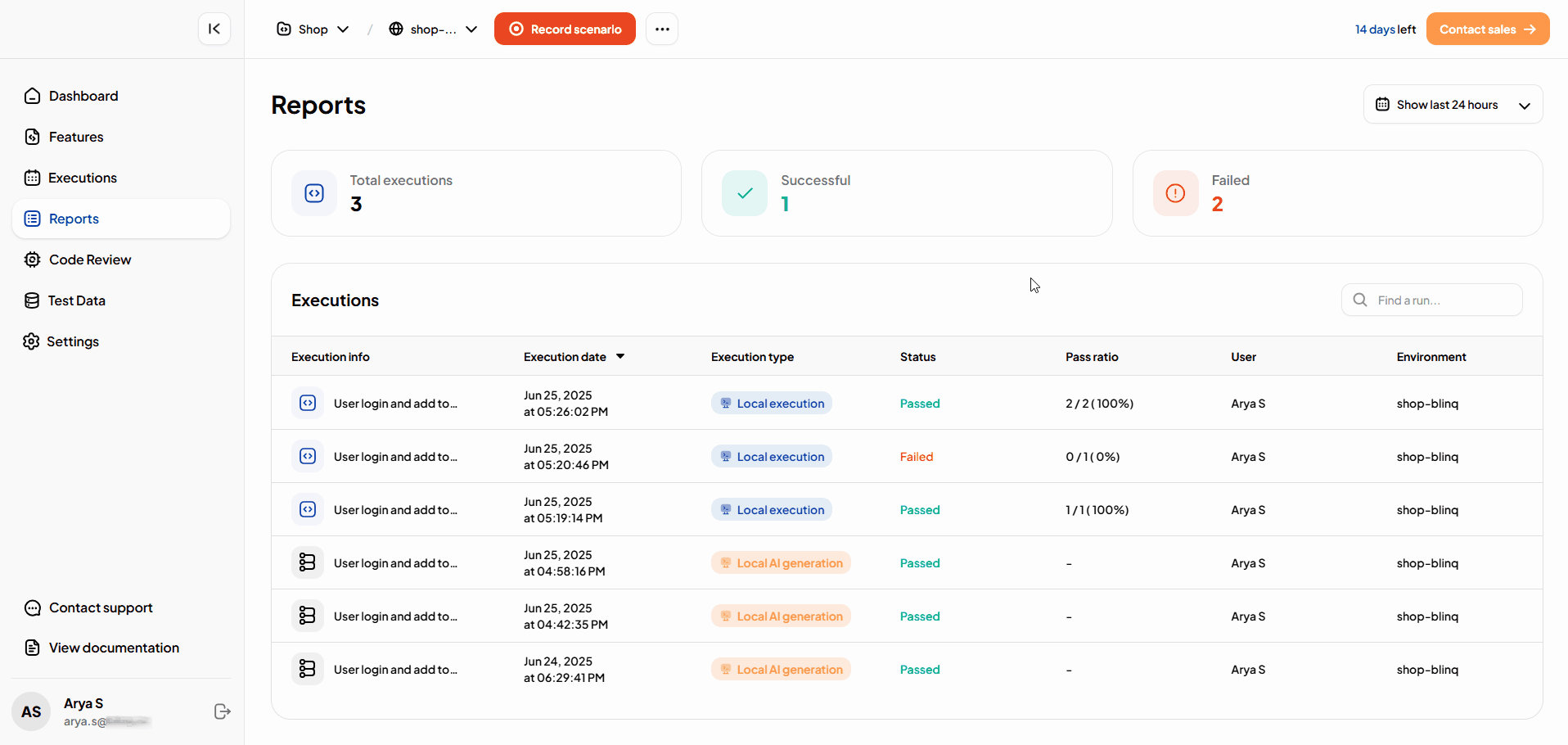Open the Test Data section
The image size is (1568, 745).
(x=76, y=300)
